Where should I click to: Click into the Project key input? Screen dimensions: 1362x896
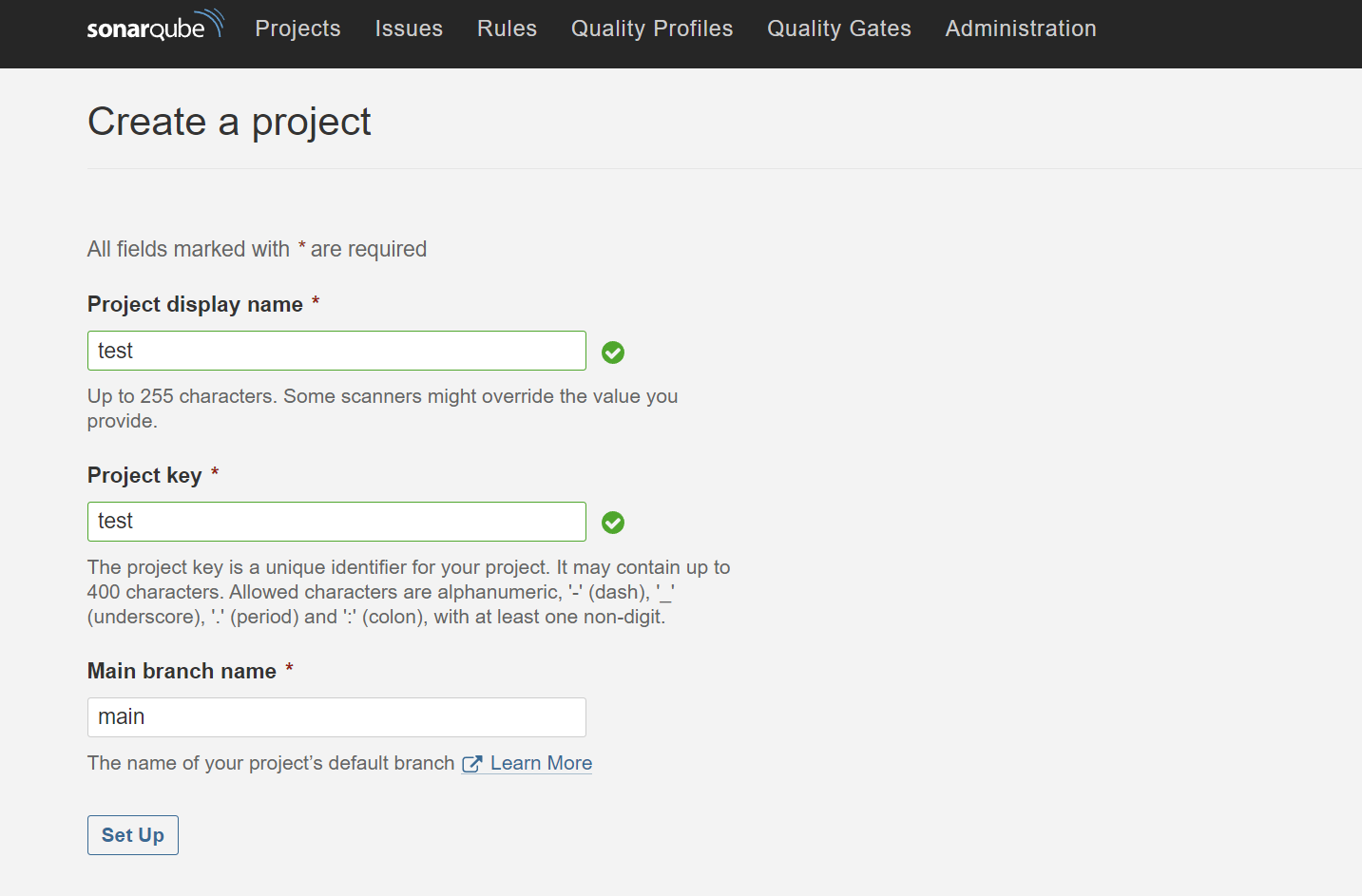pos(336,522)
